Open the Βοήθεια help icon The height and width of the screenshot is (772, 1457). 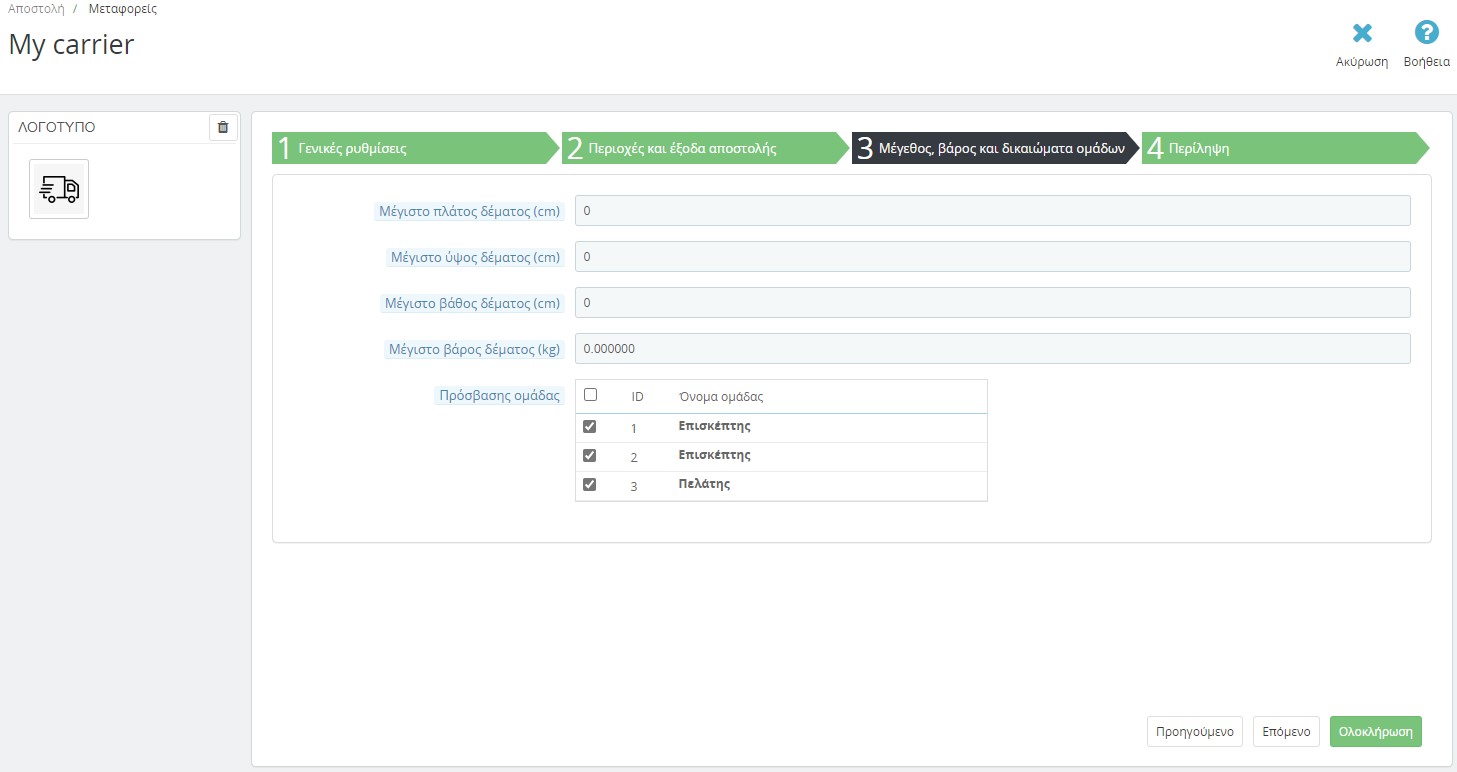coord(1426,34)
